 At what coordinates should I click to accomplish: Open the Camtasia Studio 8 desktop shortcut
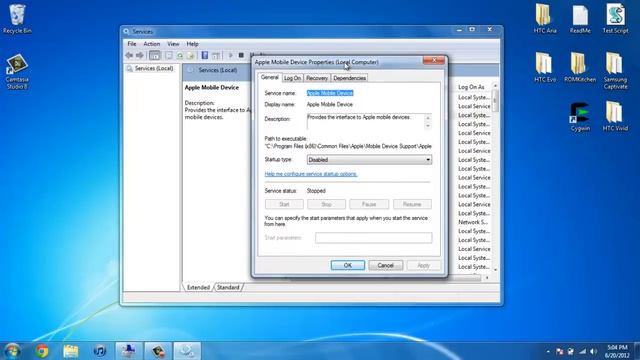point(17,71)
